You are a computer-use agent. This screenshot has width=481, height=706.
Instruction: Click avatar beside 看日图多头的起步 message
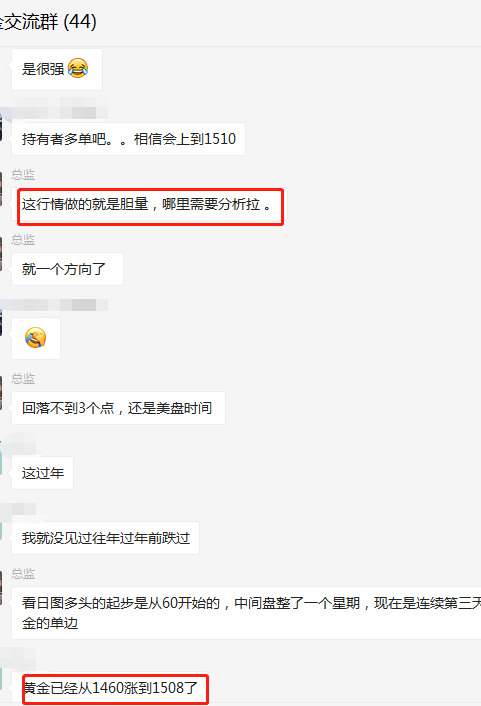click(1, 588)
